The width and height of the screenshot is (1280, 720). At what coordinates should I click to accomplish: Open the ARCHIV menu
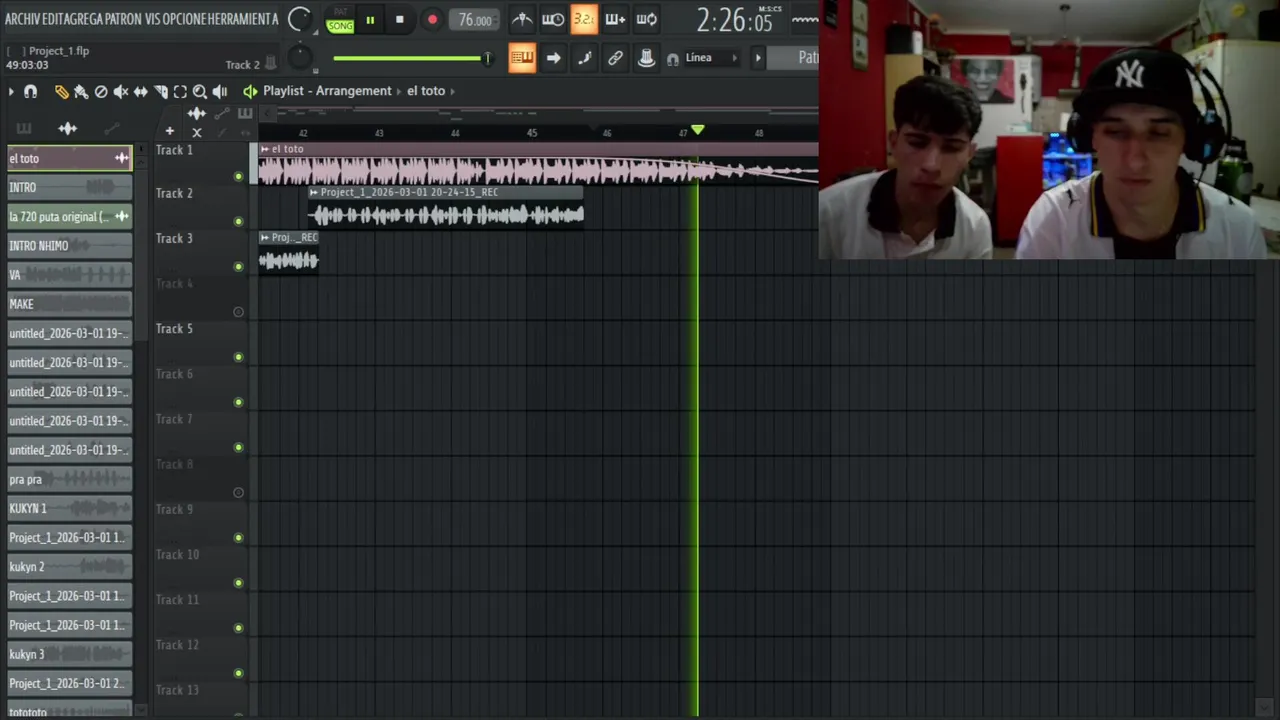click(x=23, y=19)
